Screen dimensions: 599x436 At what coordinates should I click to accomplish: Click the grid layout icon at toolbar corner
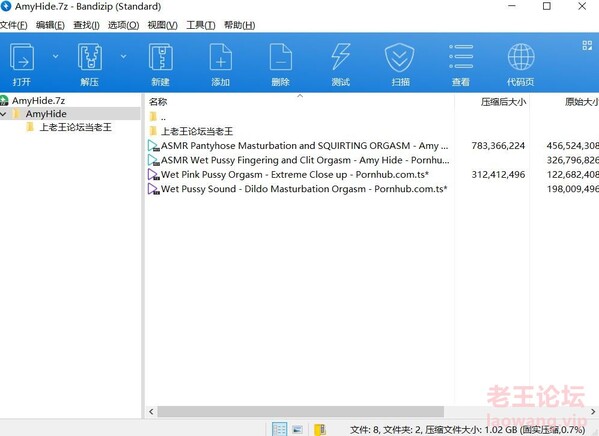pyautogui.click(x=587, y=45)
